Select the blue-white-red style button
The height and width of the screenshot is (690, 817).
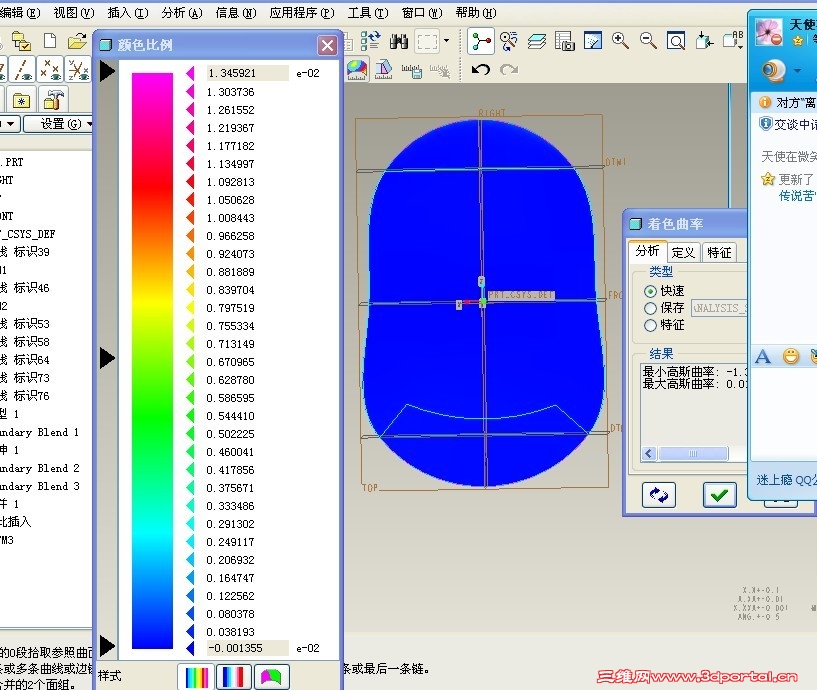[233, 676]
